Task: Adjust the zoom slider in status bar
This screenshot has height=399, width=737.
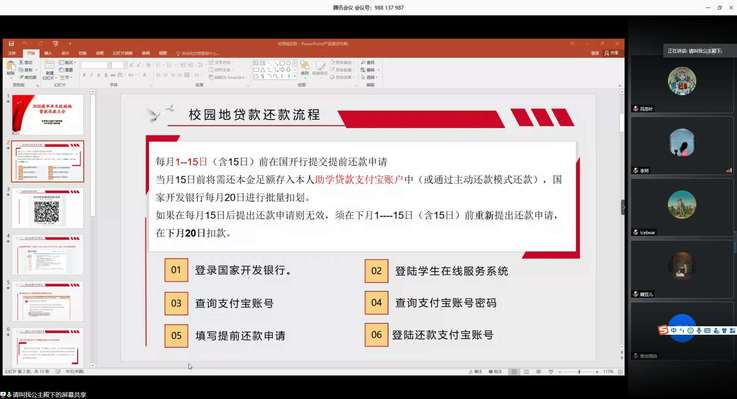Action: [579, 372]
